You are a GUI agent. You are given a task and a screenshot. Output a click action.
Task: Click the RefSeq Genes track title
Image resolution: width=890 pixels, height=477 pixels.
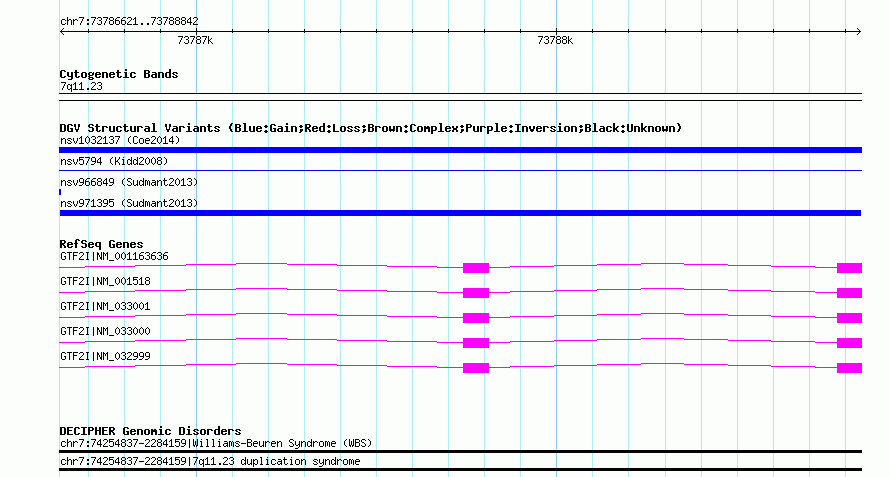coord(102,244)
